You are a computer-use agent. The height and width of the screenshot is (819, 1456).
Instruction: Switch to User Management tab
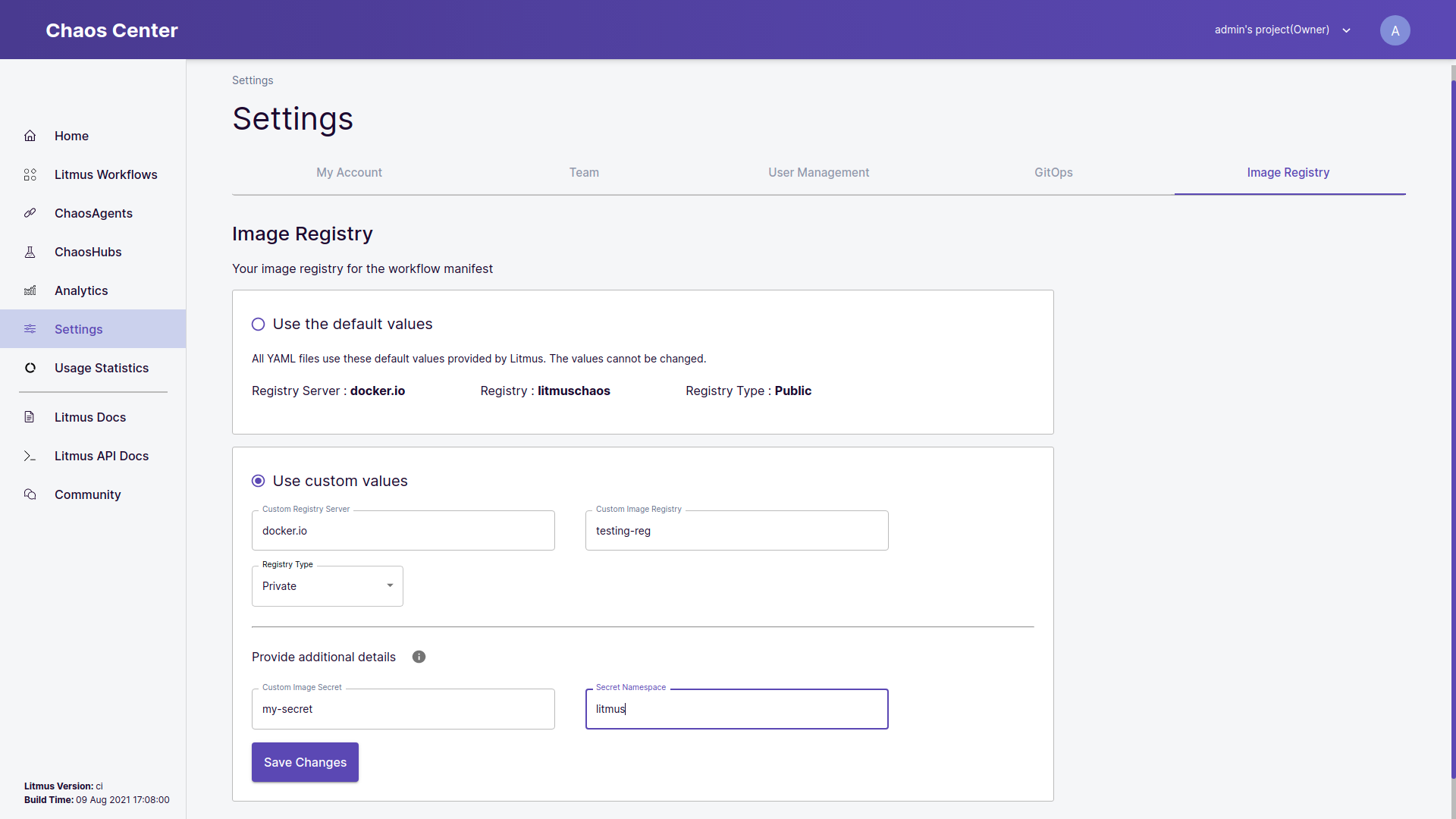coord(818,173)
